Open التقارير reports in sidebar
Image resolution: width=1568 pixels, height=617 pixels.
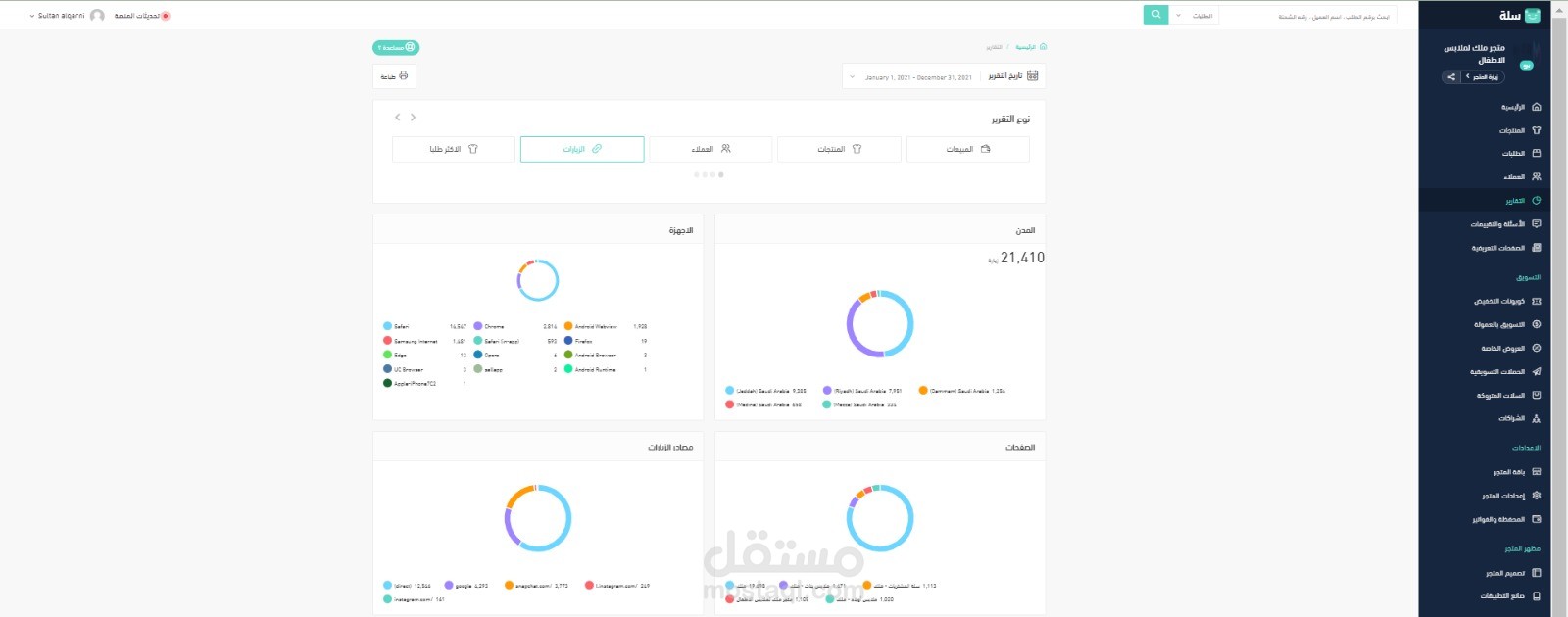click(1523, 201)
